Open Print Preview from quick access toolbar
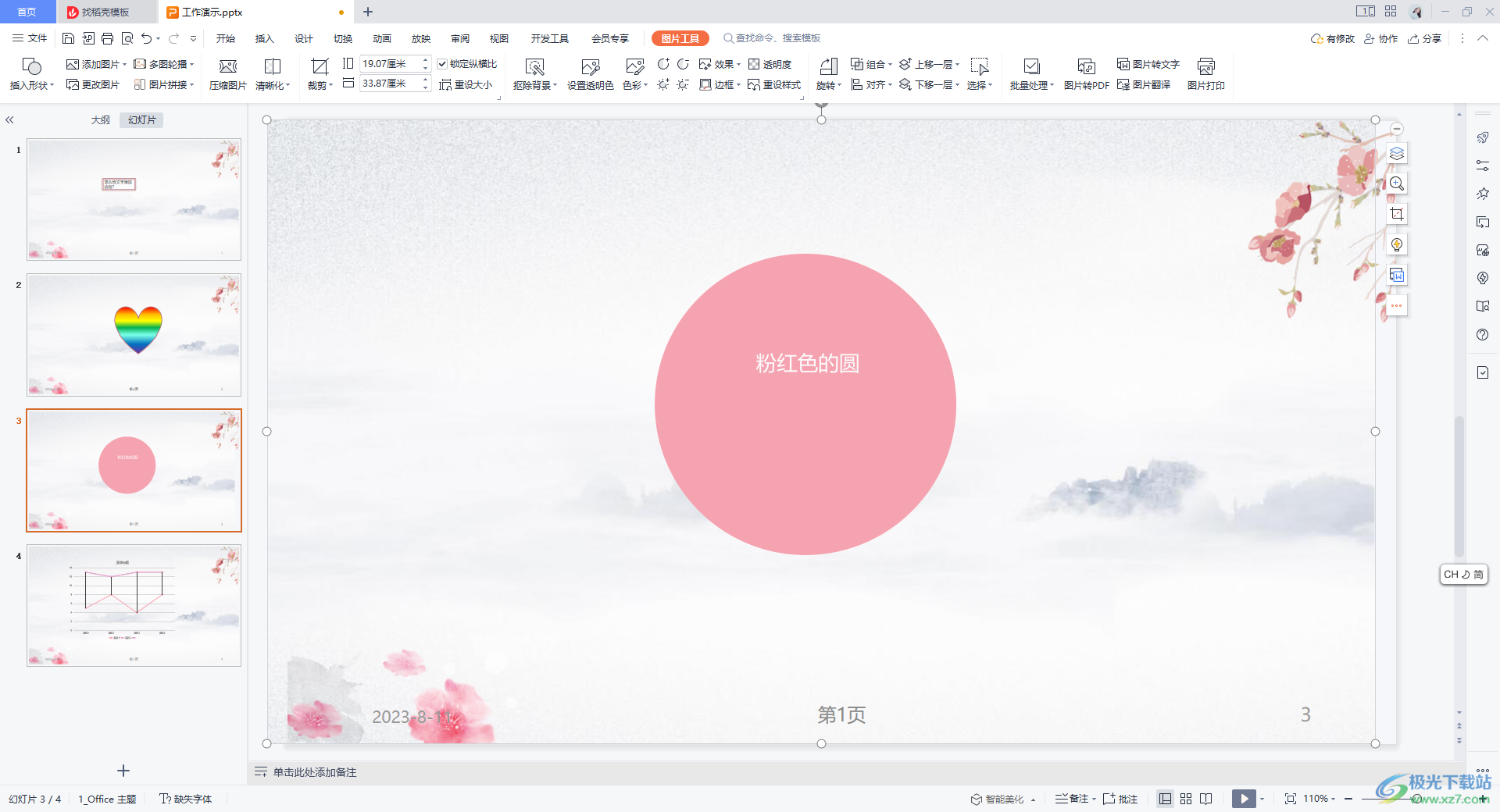The image size is (1500, 812). (127, 38)
